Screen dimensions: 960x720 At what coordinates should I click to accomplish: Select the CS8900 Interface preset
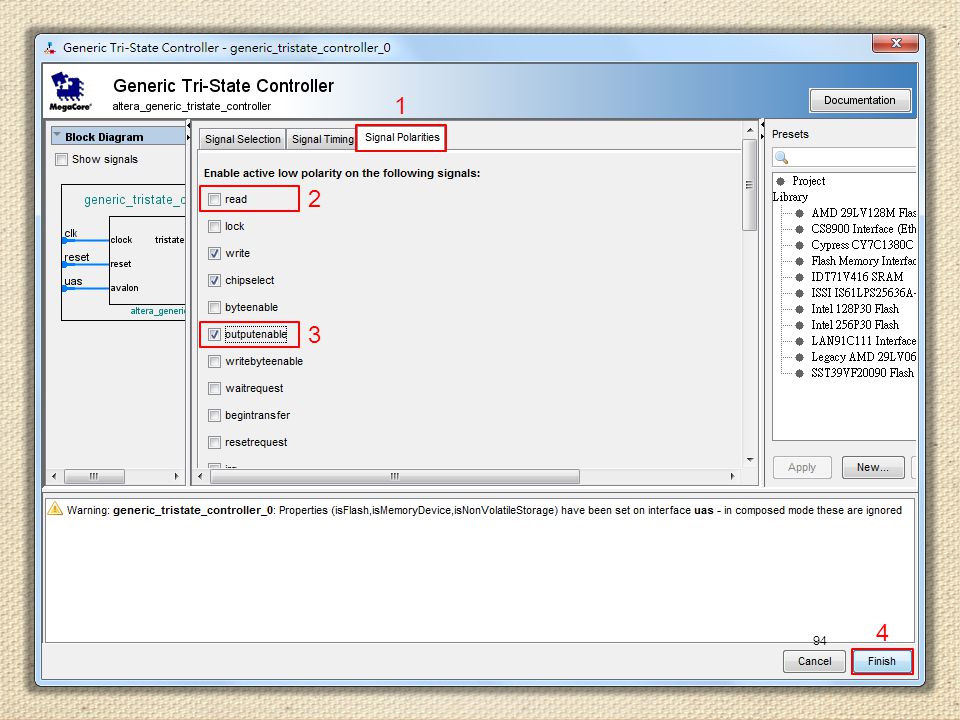point(863,228)
